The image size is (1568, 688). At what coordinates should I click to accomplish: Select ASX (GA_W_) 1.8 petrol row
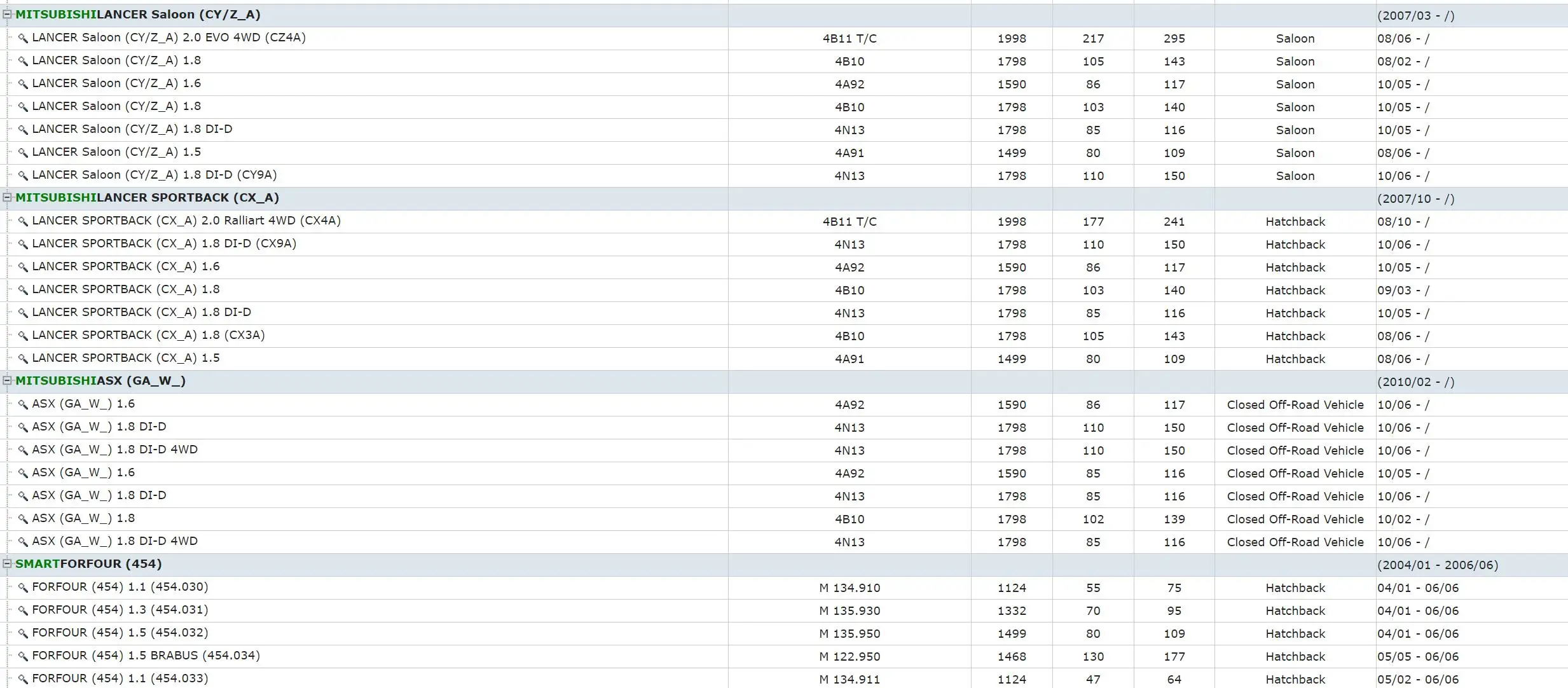coord(784,519)
